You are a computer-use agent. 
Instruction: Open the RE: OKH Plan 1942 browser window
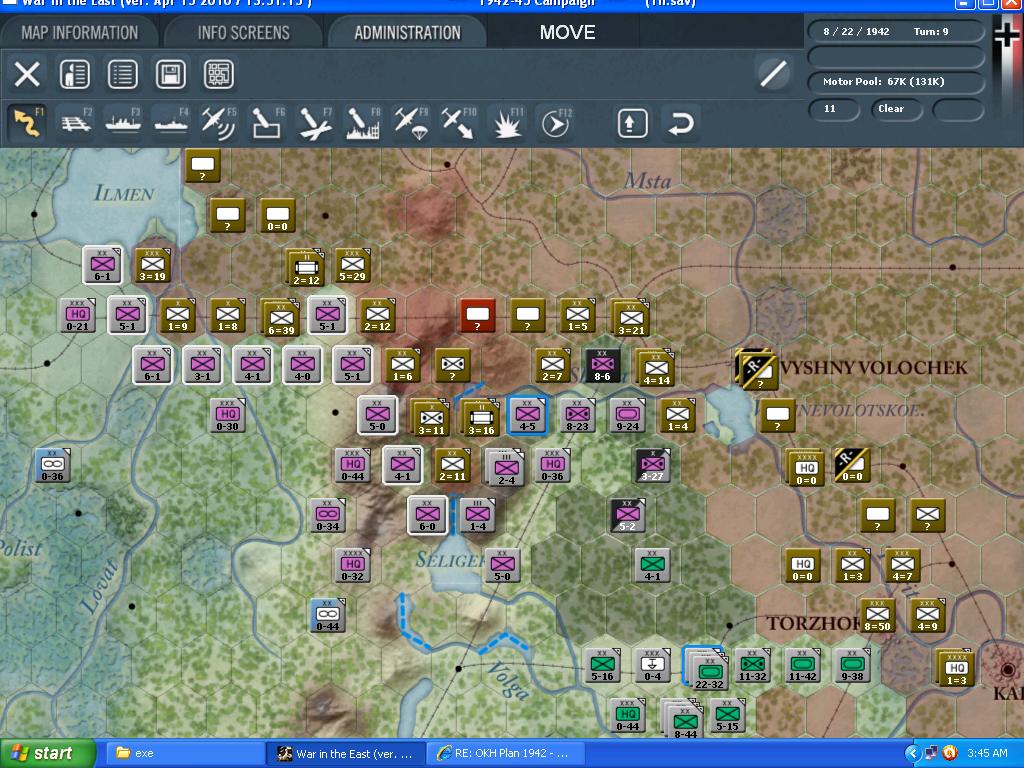[504, 753]
